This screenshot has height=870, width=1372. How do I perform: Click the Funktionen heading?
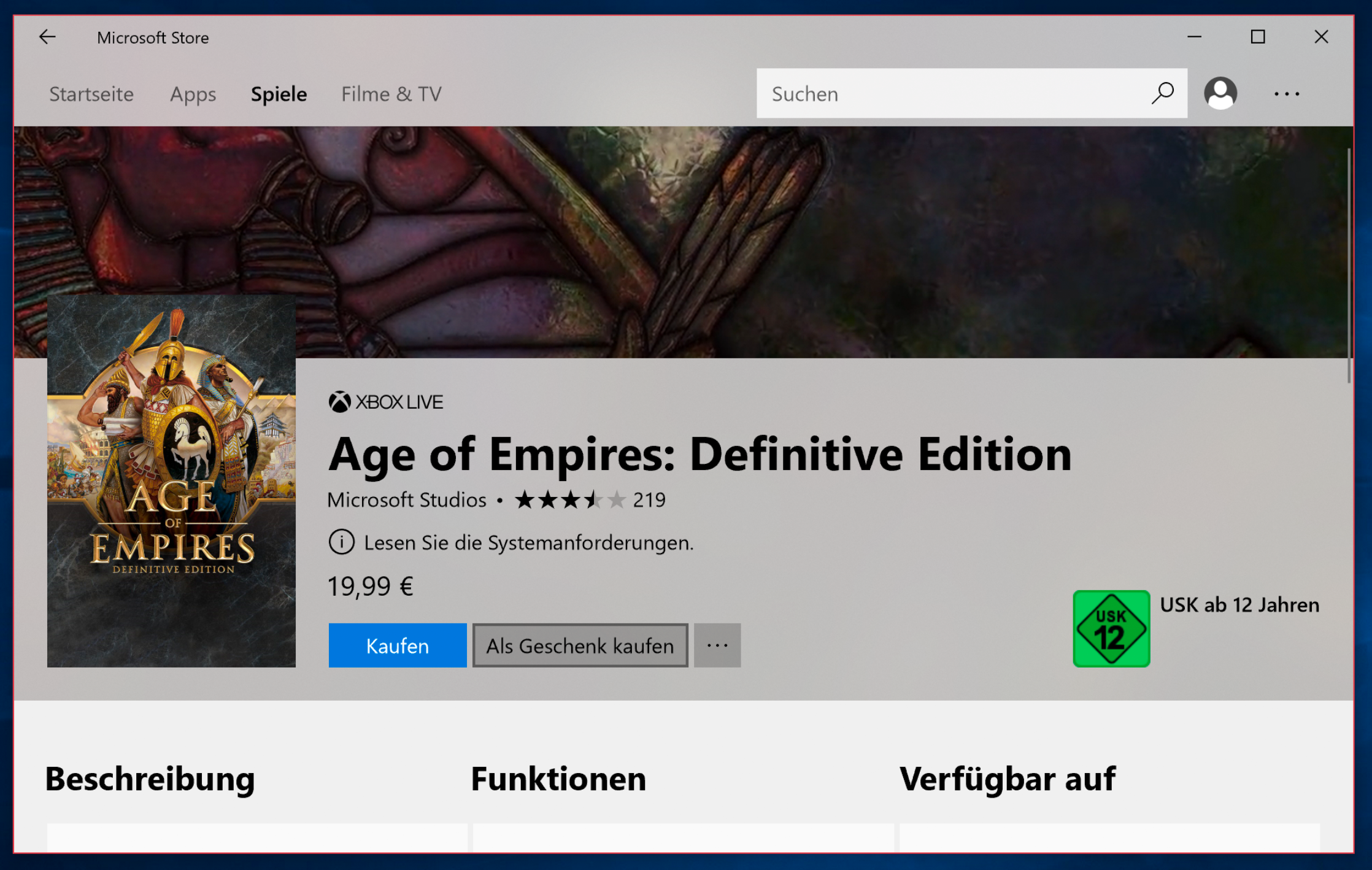click(x=558, y=779)
